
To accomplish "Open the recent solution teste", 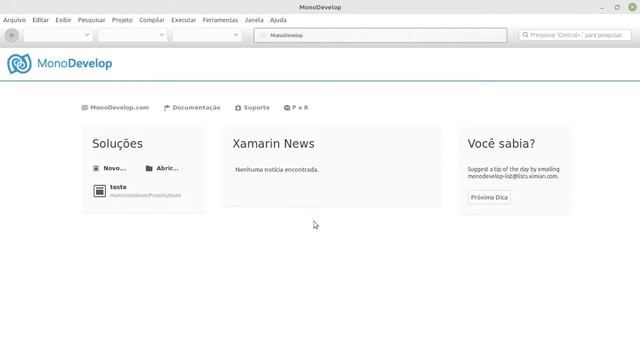I will coord(118,187).
